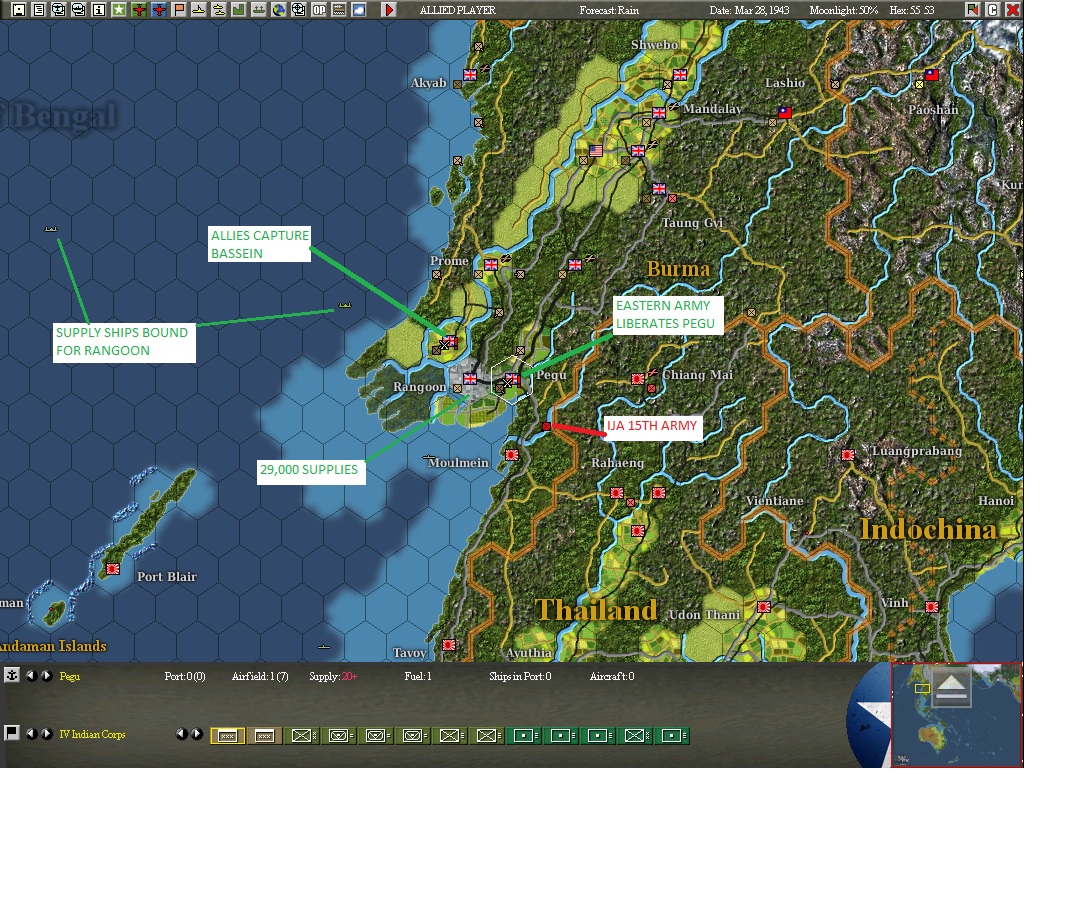Click the 'Airfield: 1(7)' readout

tap(260, 676)
